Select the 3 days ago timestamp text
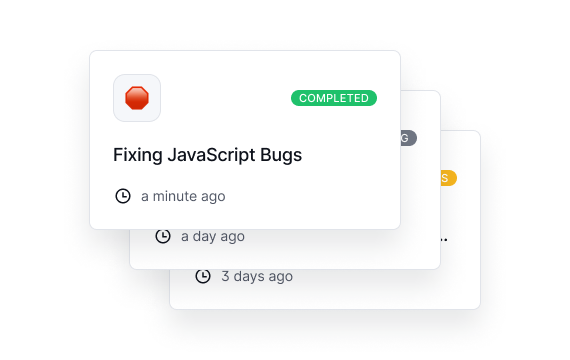 pos(257,276)
